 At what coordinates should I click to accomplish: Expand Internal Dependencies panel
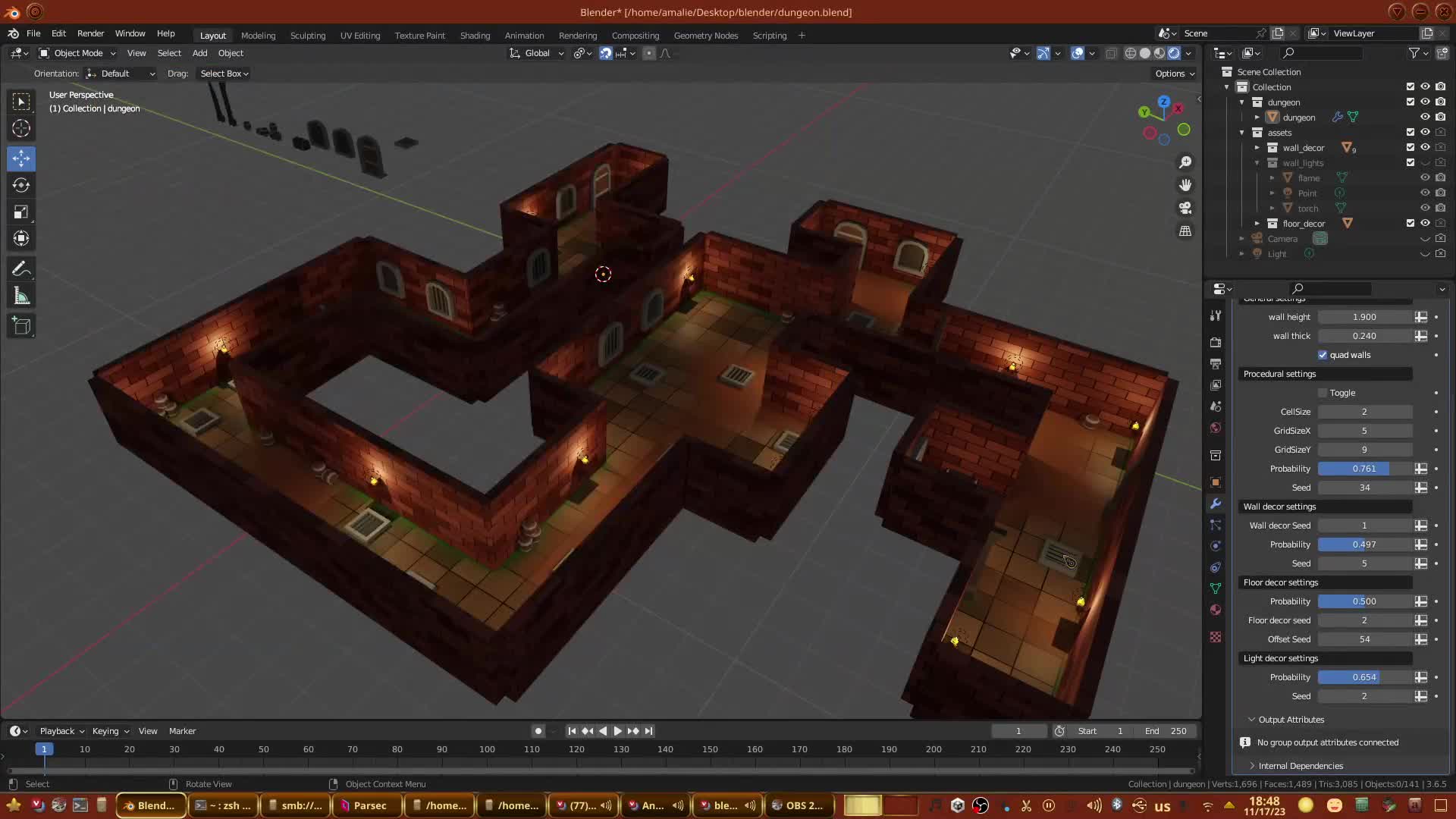[1300, 766]
